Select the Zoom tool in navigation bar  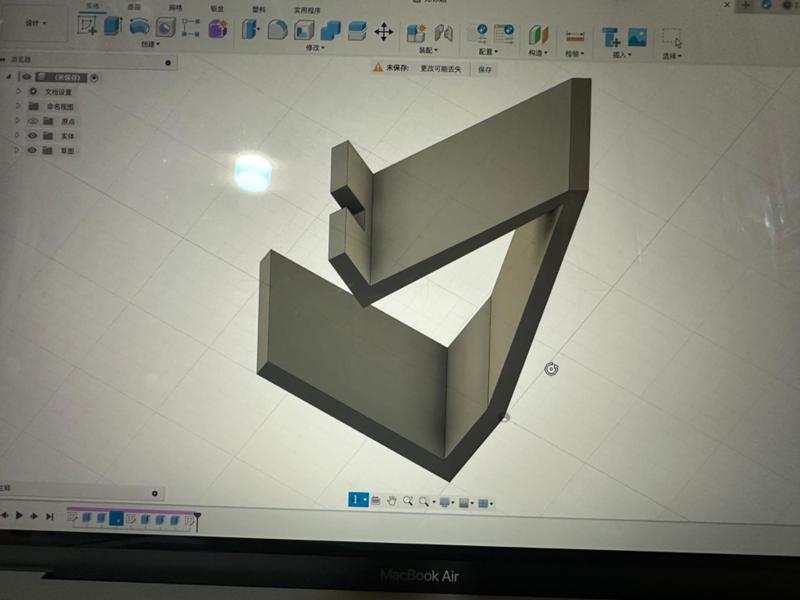[x=408, y=502]
